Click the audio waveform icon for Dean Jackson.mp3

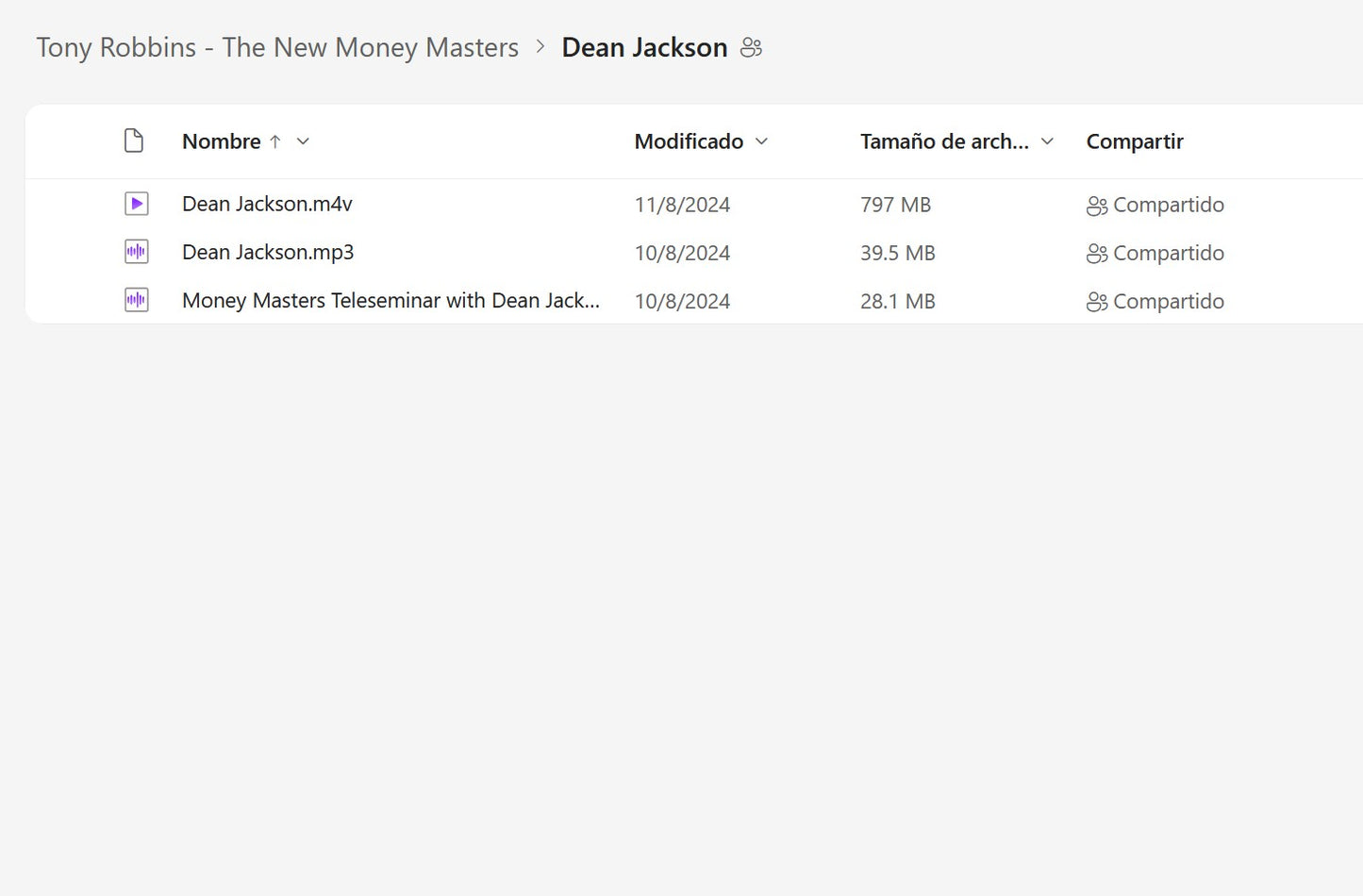(x=137, y=252)
